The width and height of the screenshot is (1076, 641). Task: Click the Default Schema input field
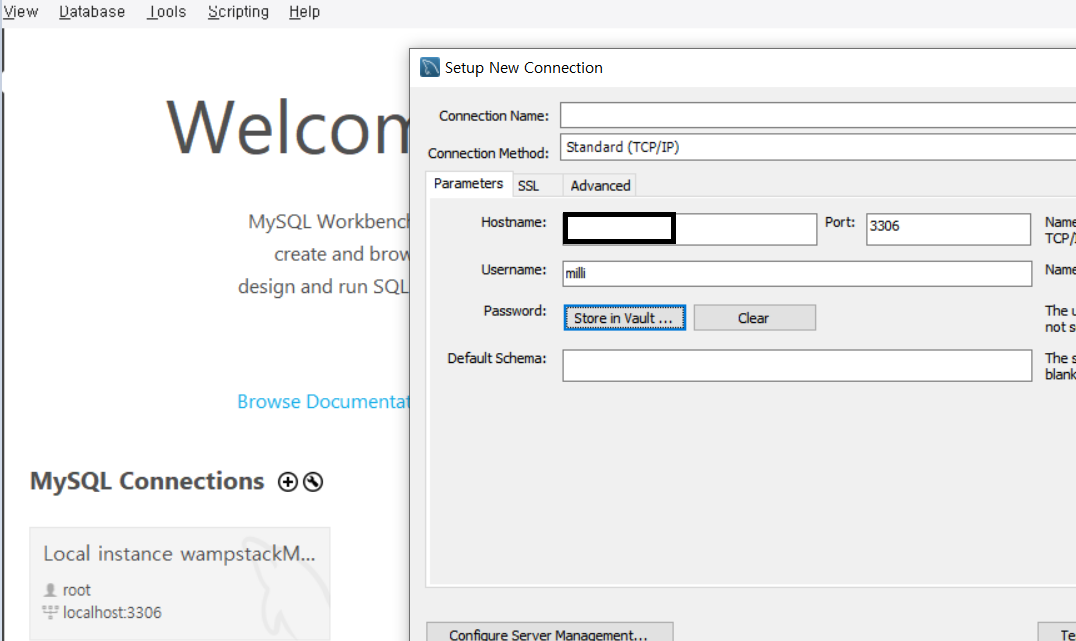[797, 365]
